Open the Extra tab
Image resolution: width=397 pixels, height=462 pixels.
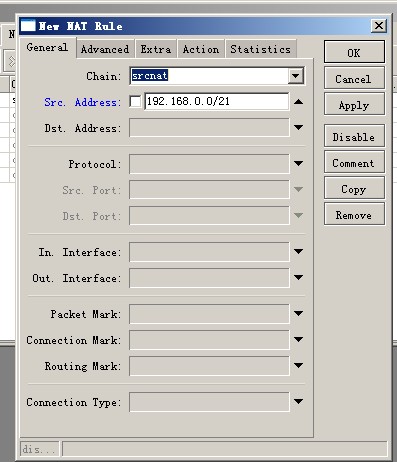[156, 49]
